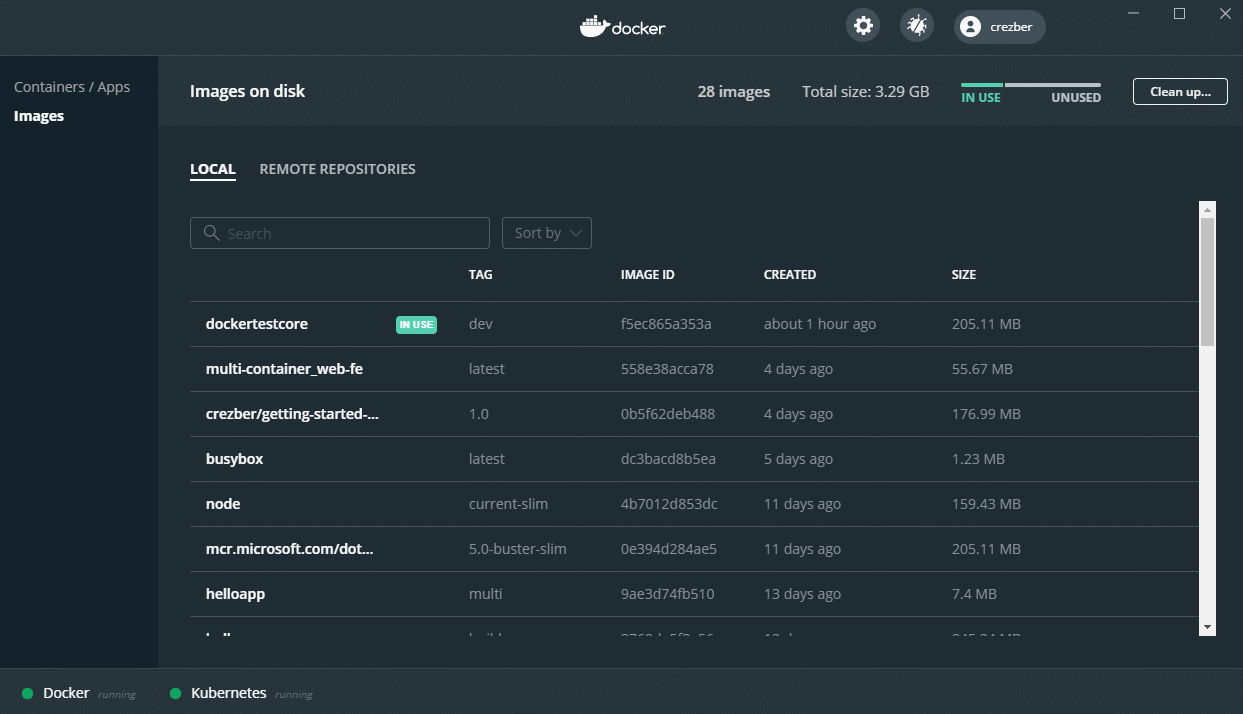Open the Settings gear icon

[x=864, y=26]
